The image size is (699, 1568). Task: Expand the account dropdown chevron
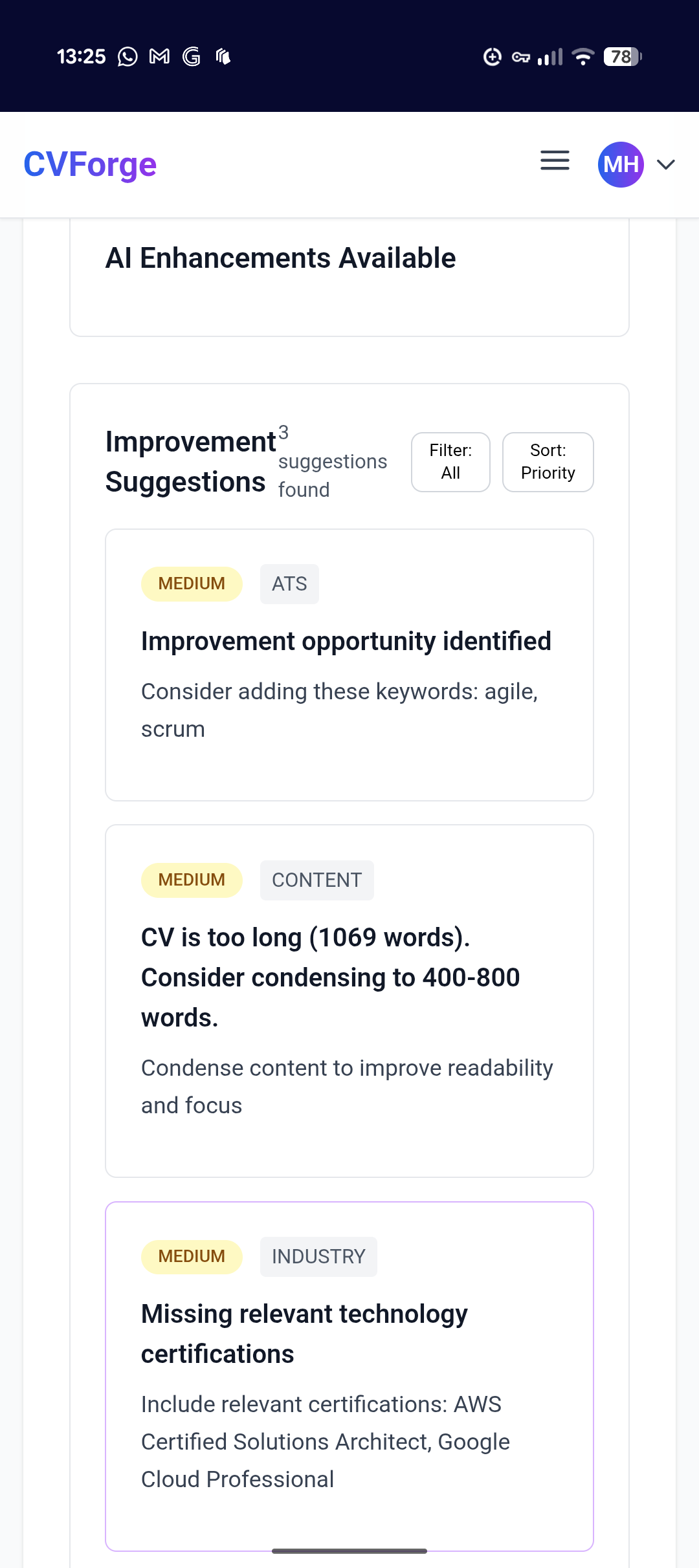(666, 164)
